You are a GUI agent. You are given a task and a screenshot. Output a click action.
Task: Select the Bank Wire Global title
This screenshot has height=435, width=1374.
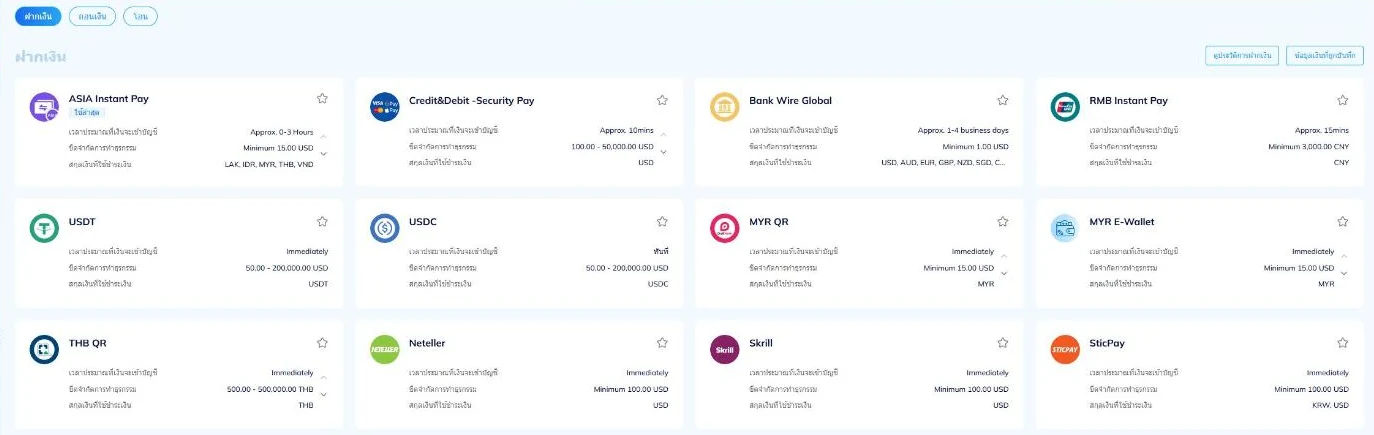coord(790,100)
